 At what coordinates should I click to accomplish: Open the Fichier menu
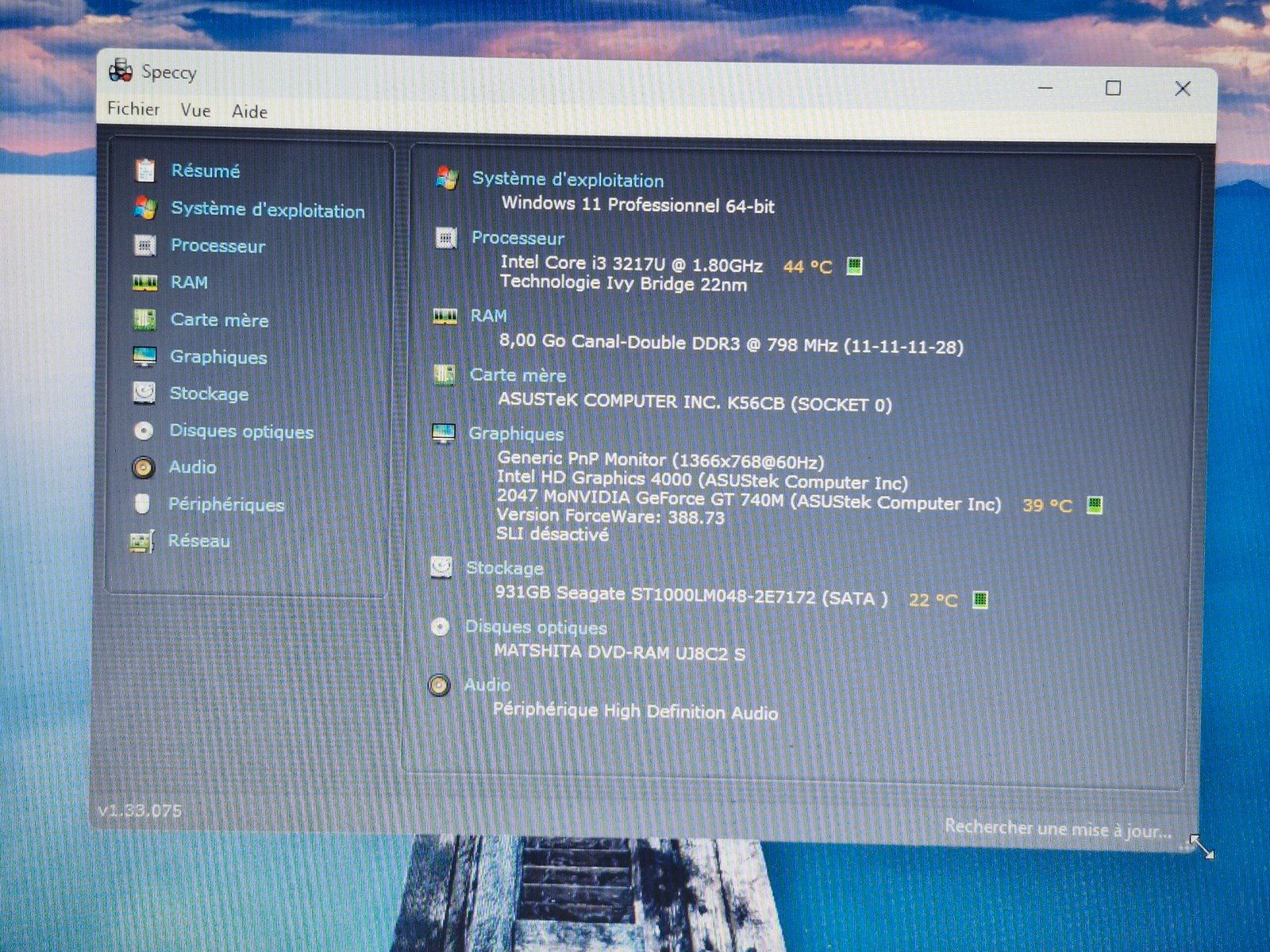tap(133, 109)
